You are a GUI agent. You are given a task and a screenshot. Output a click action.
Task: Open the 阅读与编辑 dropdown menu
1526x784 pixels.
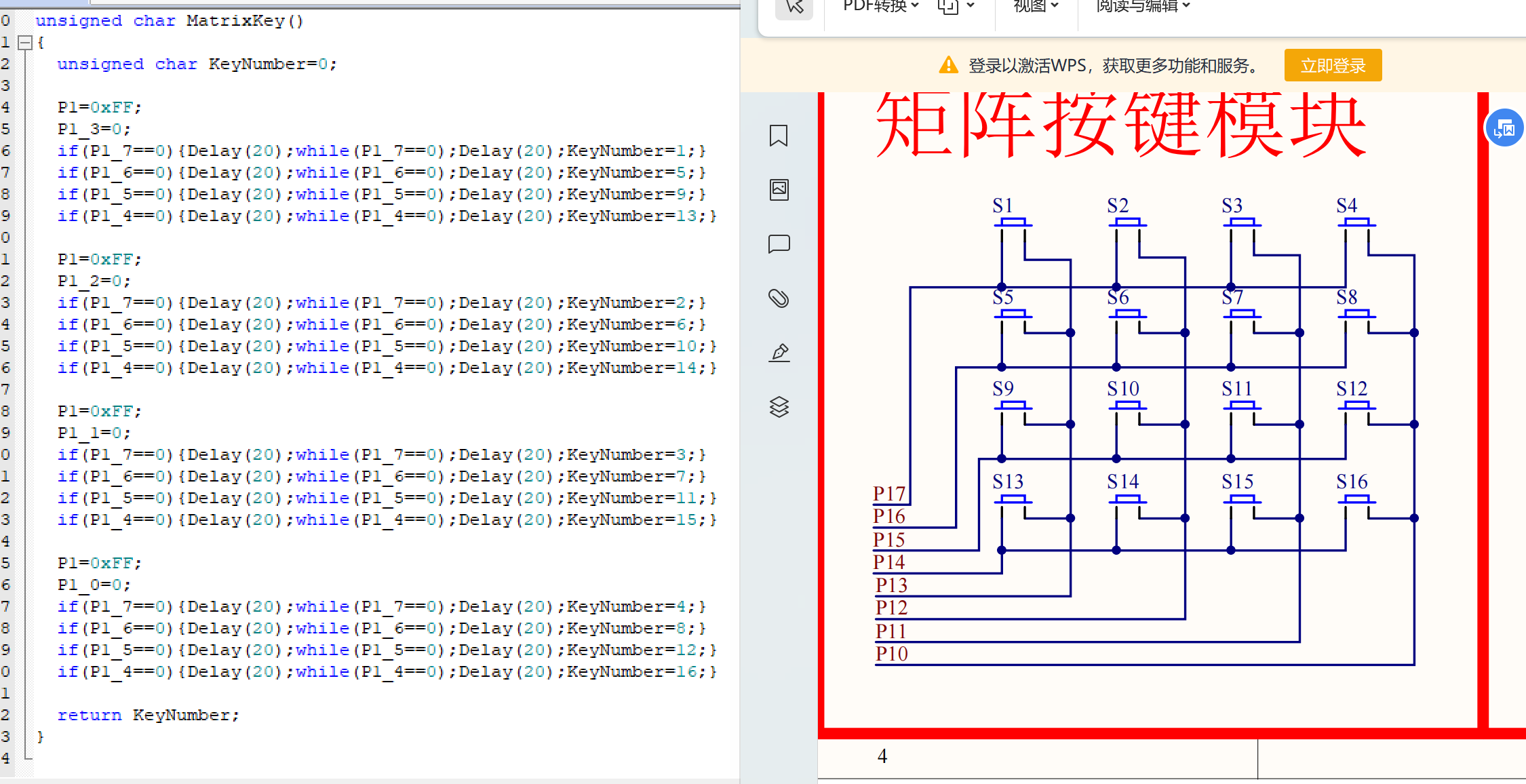tap(1143, 6)
